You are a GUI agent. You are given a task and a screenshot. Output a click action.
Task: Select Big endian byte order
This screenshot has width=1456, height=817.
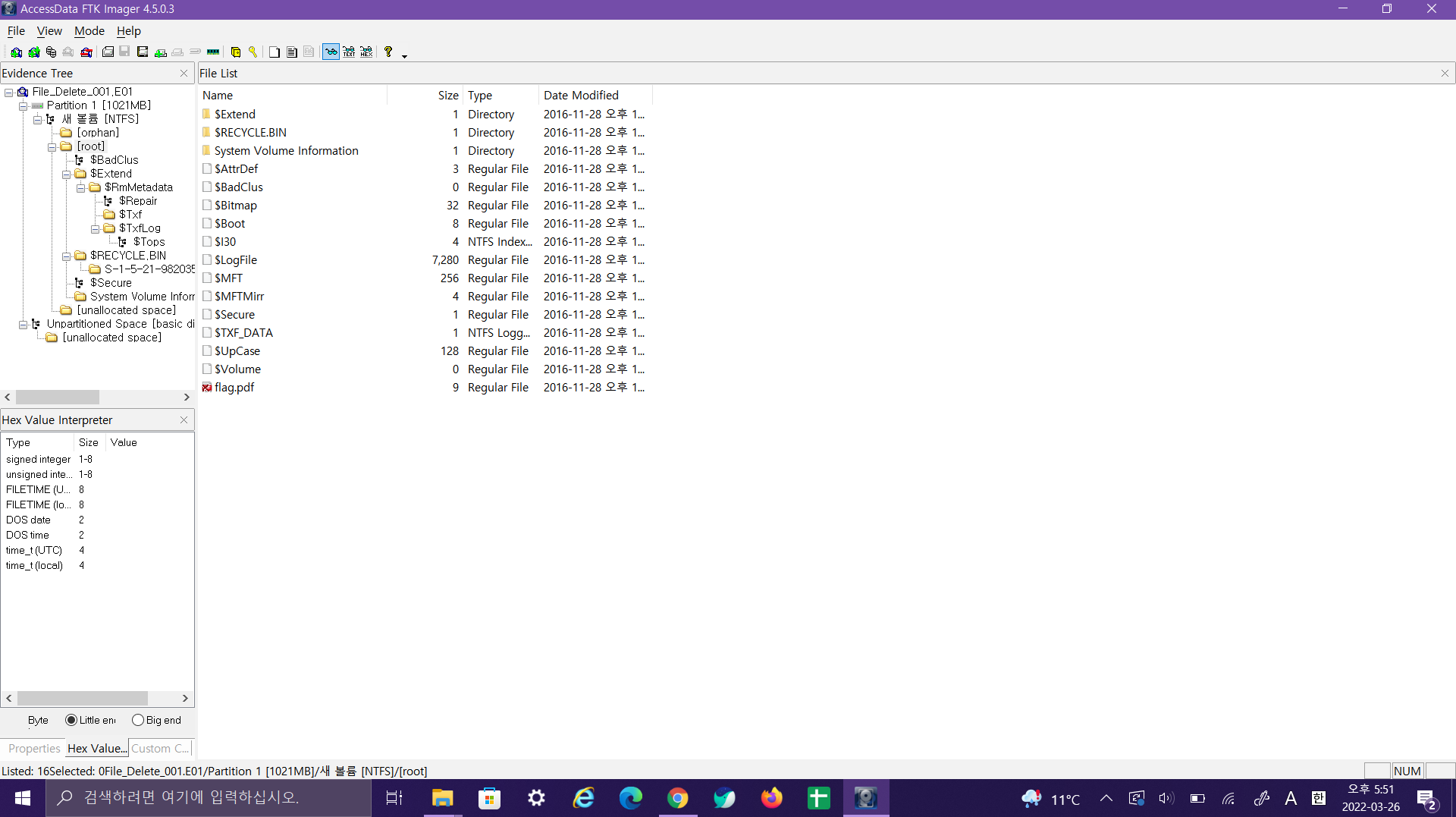click(138, 720)
